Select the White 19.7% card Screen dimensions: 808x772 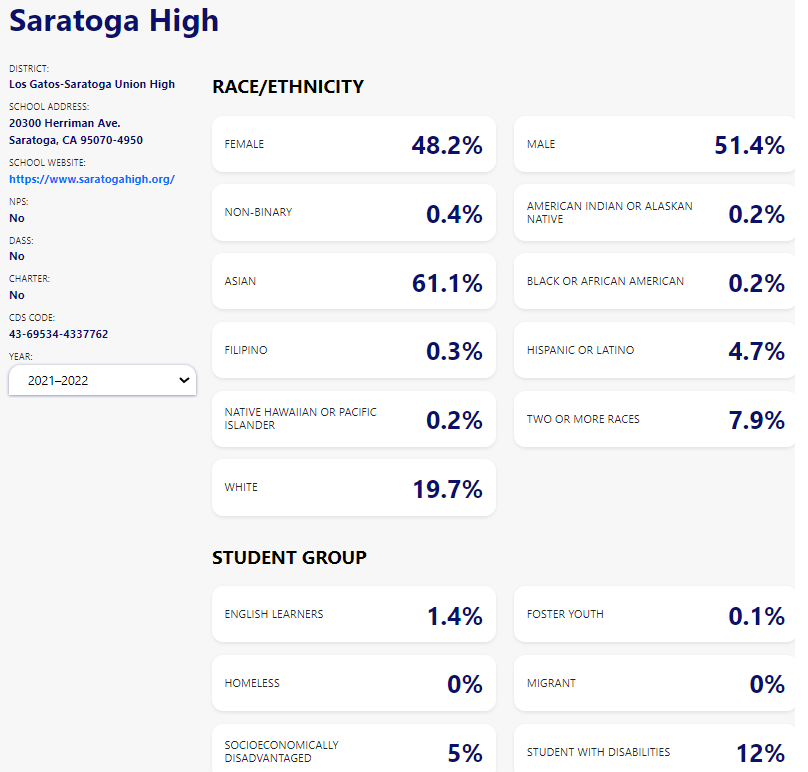pyautogui.click(x=353, y=488)
